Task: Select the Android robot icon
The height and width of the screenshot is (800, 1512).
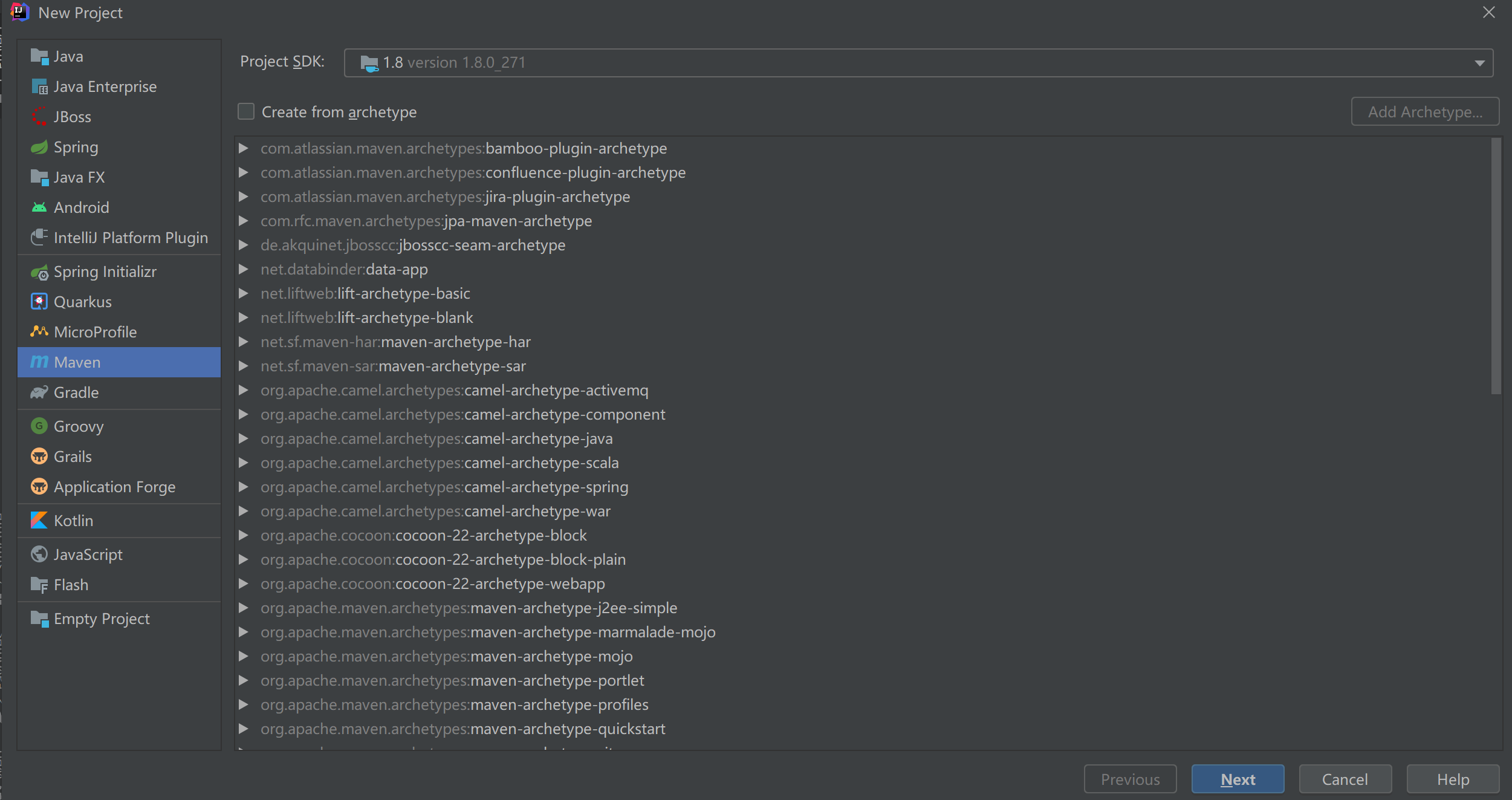Action: (39, 207)
